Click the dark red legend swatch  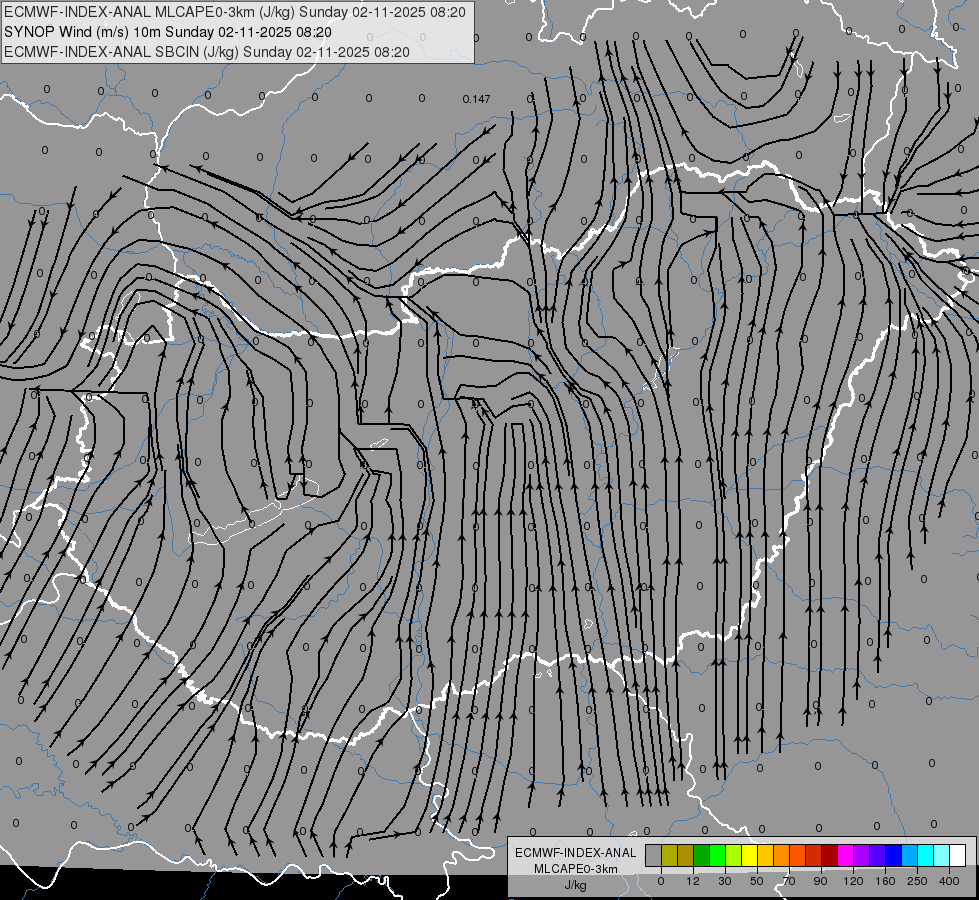pos(830,855)
